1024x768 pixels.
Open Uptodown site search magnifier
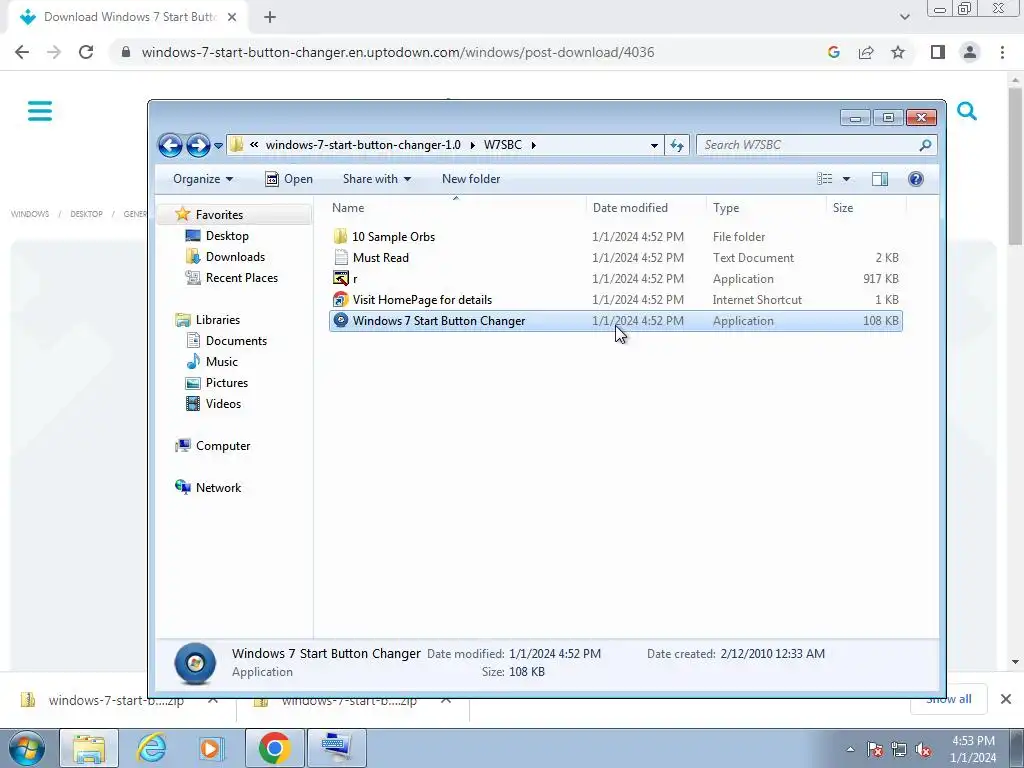(x=967, y=112)
